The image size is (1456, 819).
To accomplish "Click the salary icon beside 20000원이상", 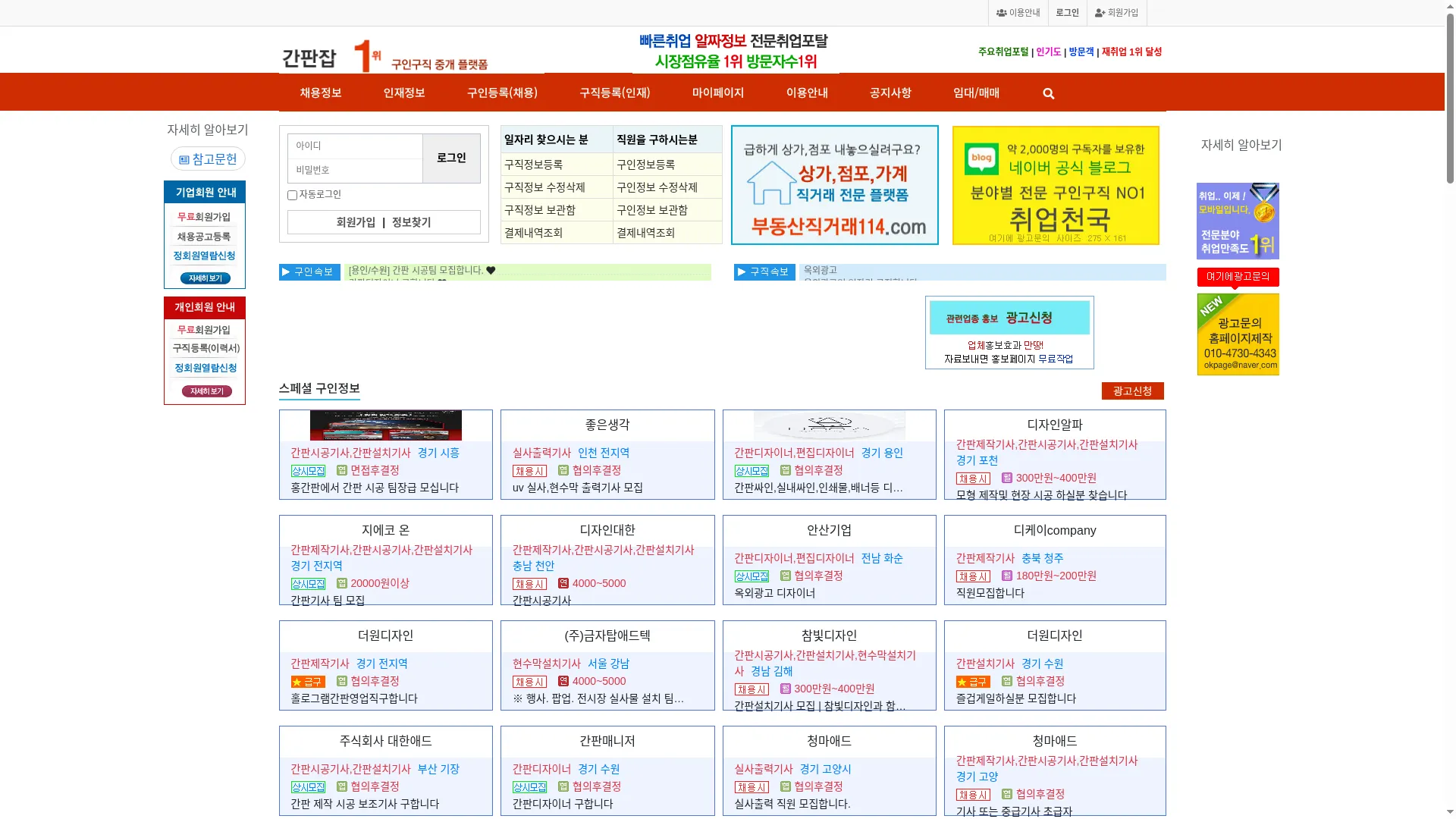I will click(x=342, y=583).
